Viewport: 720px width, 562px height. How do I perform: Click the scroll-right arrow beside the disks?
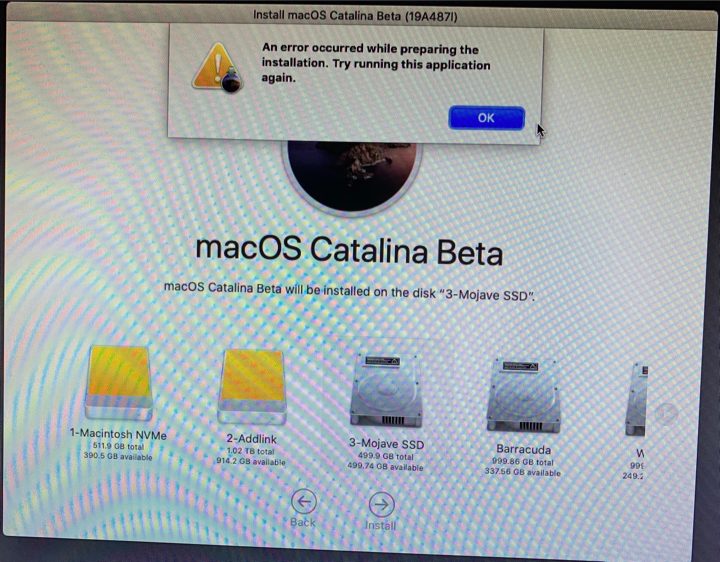point(665,414)
